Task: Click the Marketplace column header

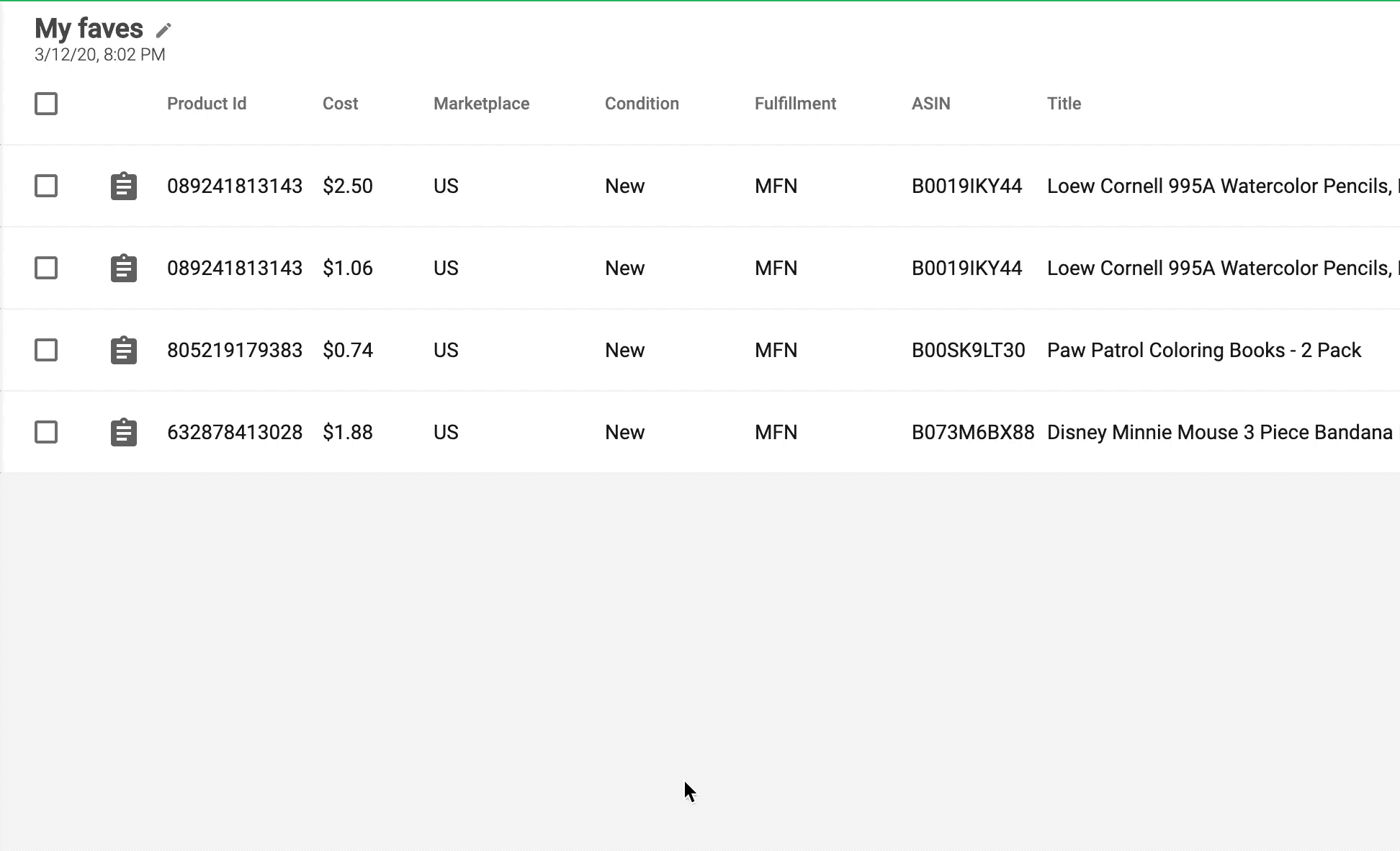Action: 481,104
